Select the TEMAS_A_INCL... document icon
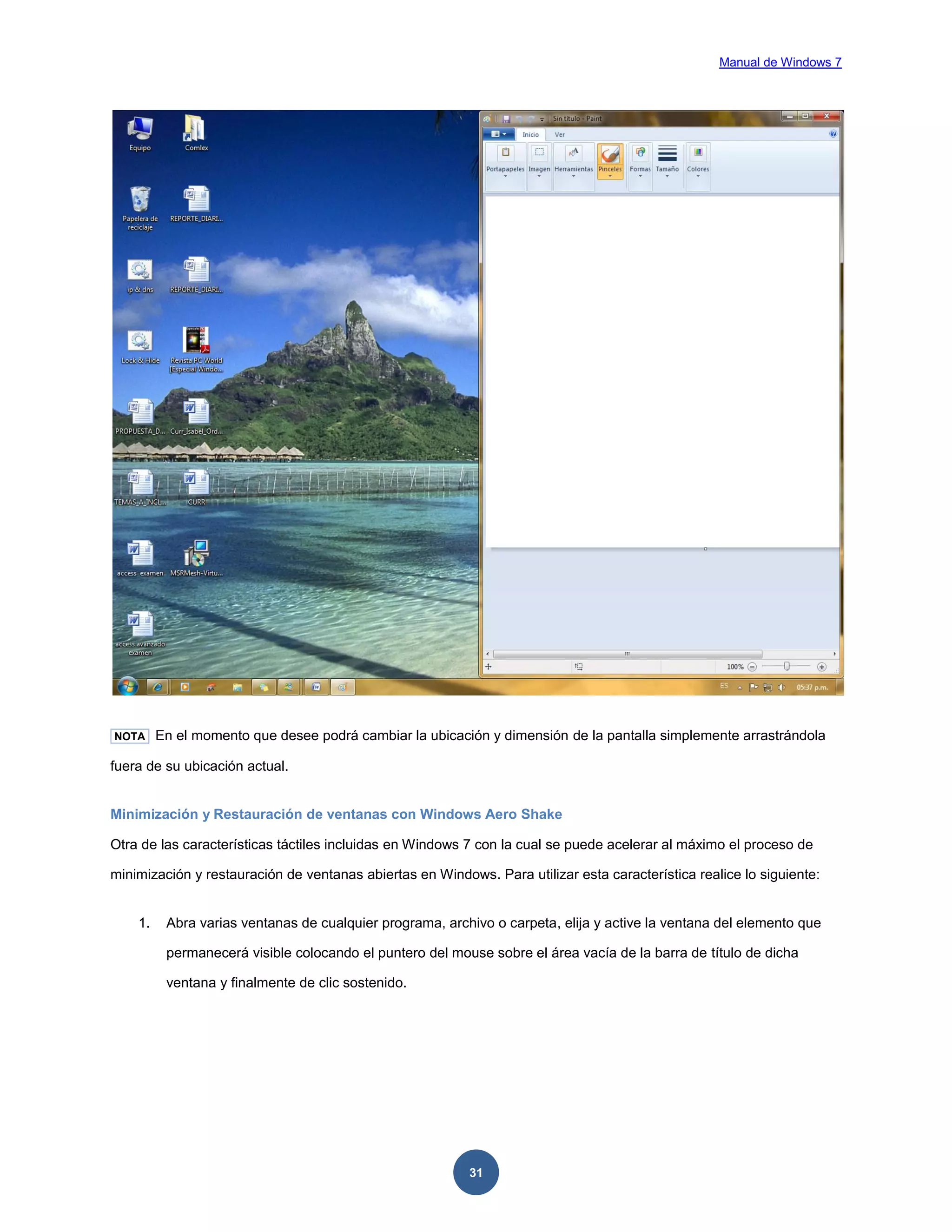Image resolution: width=952 pixels, height=1232 pixels. point(140,487)
